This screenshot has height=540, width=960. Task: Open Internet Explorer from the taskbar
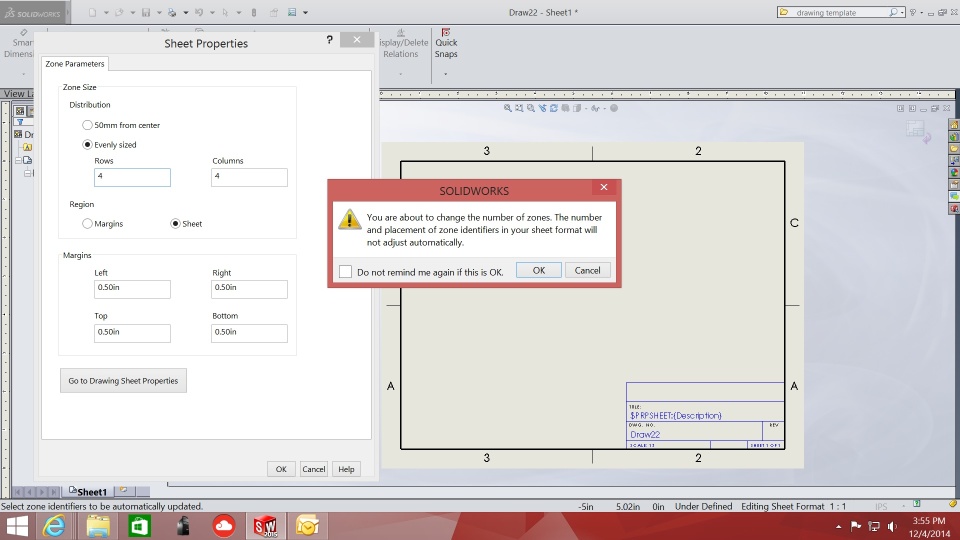[x=54, y=526]
